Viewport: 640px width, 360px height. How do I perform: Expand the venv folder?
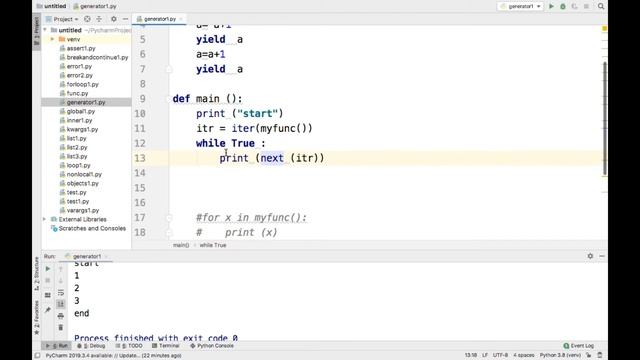[52, 39]
